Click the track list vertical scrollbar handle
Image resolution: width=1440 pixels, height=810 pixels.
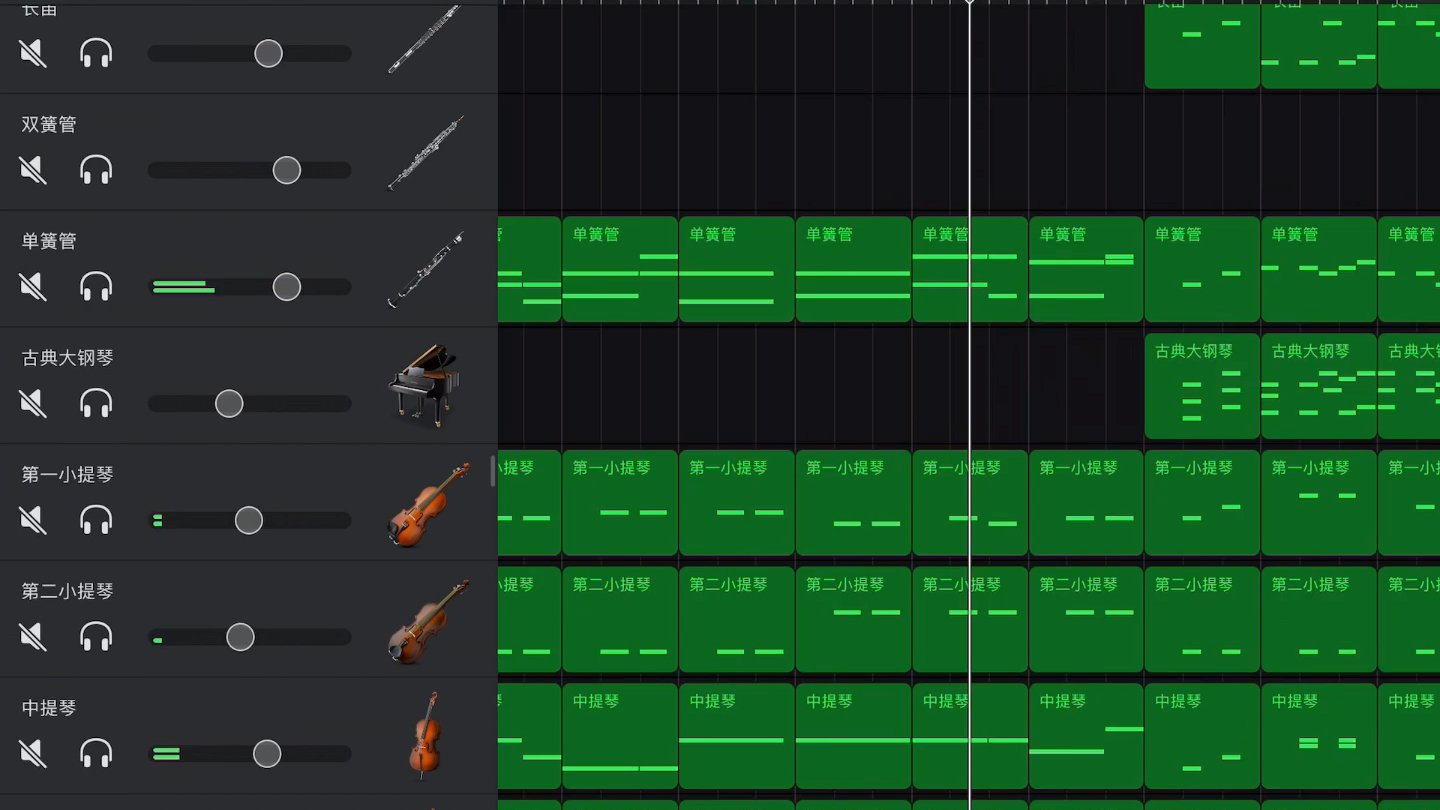click(492, 471)
